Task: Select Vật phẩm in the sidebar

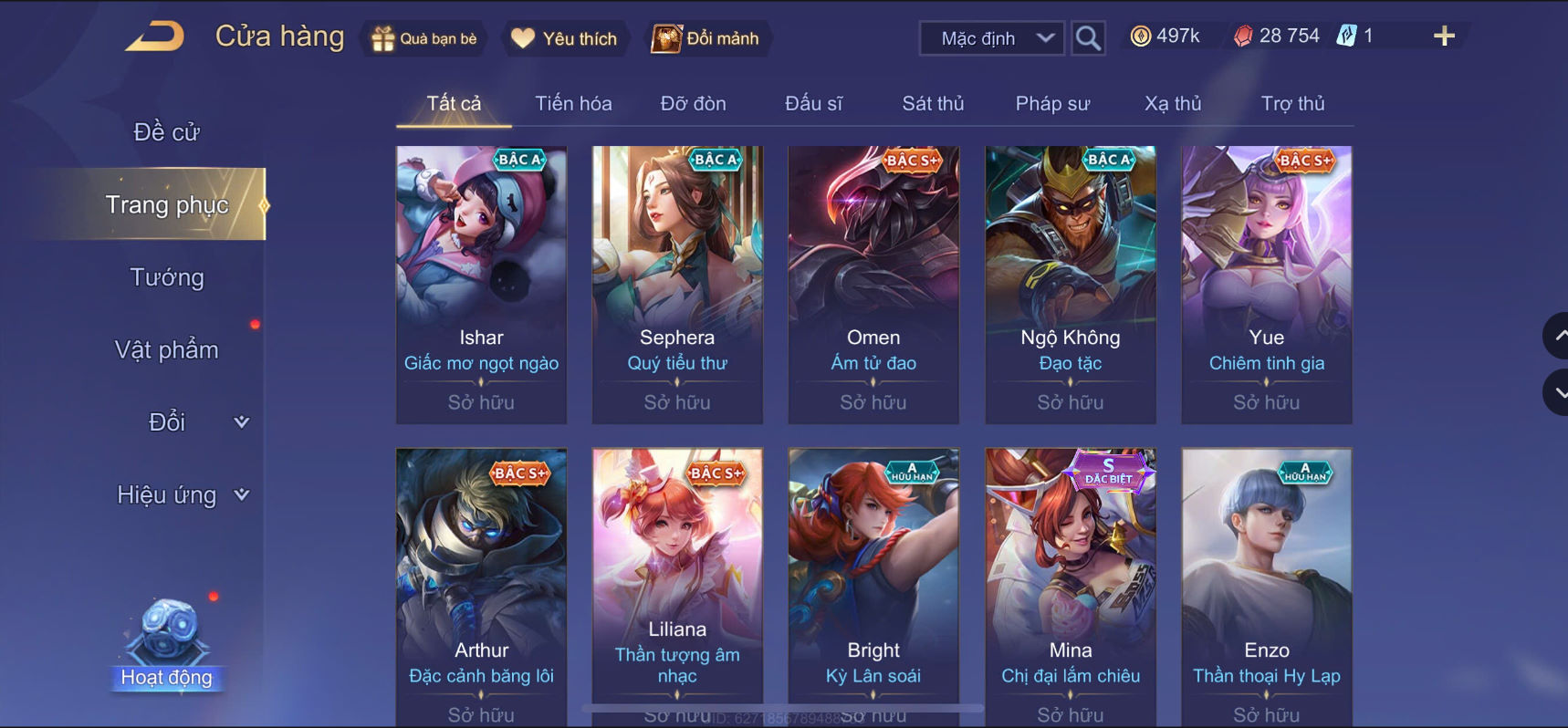Action: (x=167, y=349)
